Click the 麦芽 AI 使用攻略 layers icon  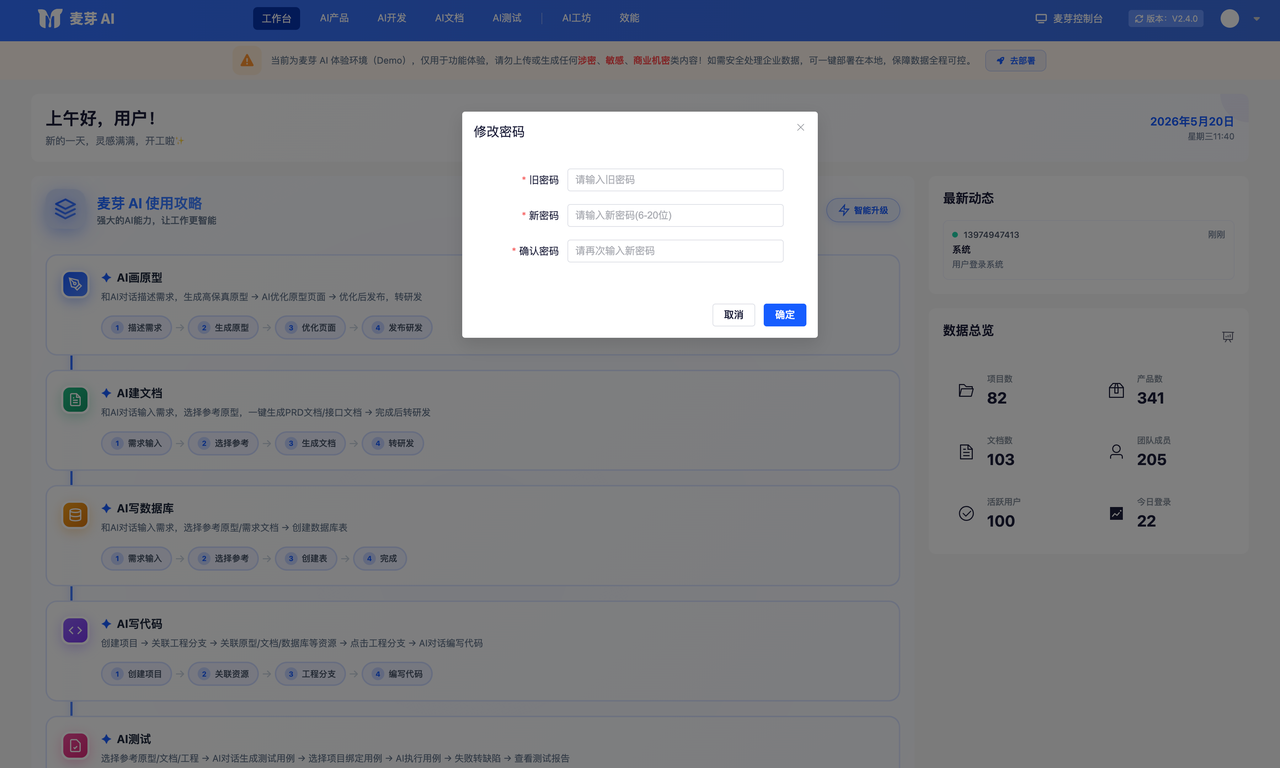[65, 209]
